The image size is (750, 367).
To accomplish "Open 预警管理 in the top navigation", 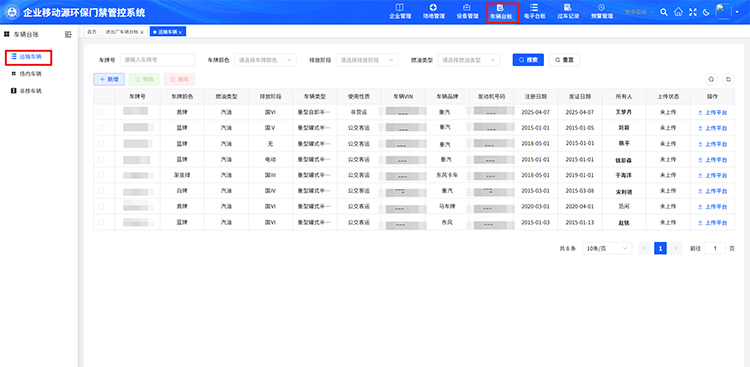I will coord(602,11).
